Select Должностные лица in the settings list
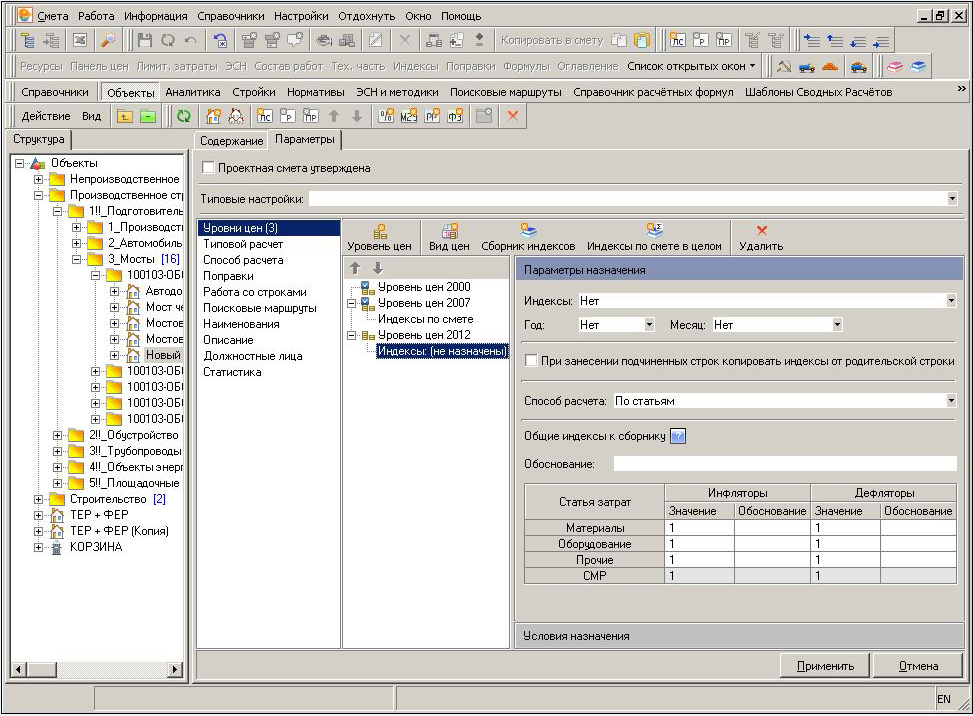The image size is (973, 716). tap(253, 356)
